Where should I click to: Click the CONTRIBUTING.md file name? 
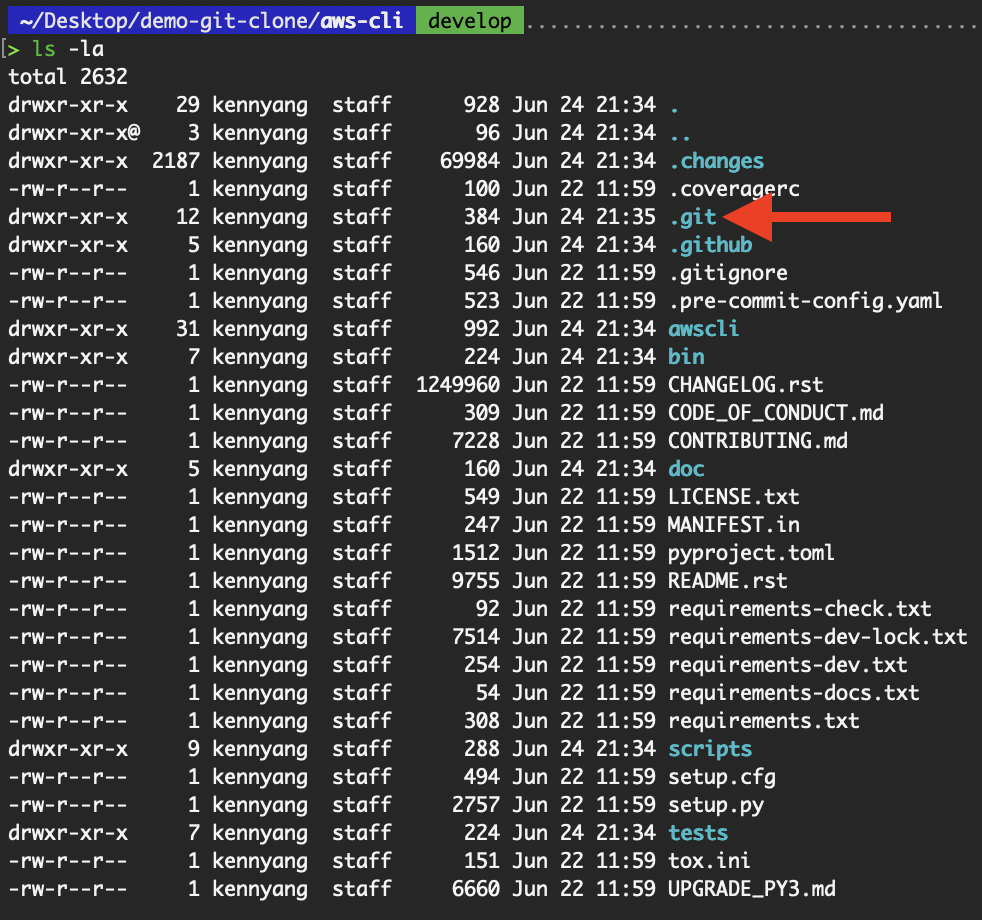(x=758, y=441)
